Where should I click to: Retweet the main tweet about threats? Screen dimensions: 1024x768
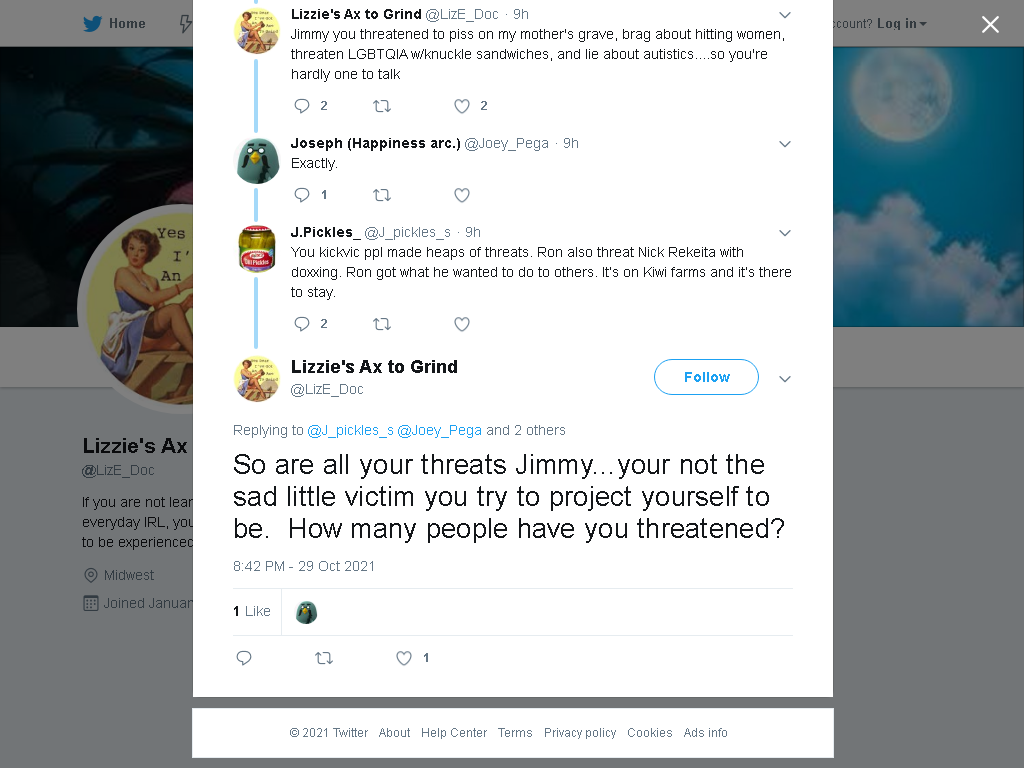[324, 658]
